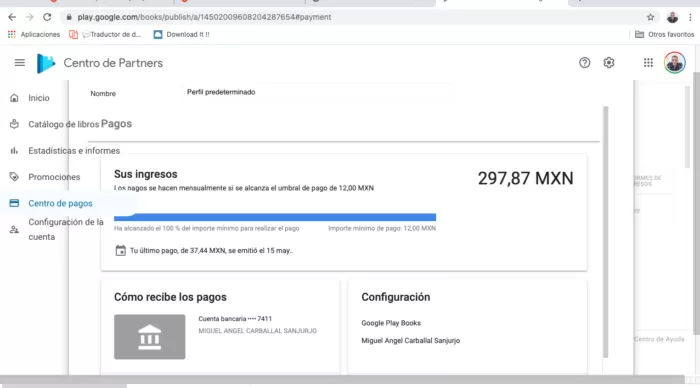Open the Otros favoritos folder
This screenshot has width=700, height=388.
(x=665, y=34)
